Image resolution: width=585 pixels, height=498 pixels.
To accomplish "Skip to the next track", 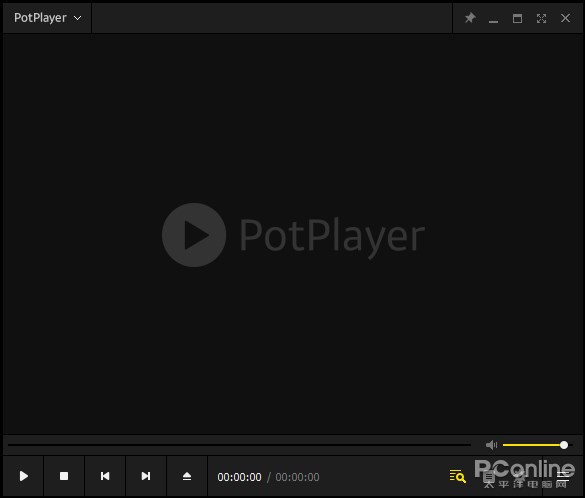I will click(146, 476).
